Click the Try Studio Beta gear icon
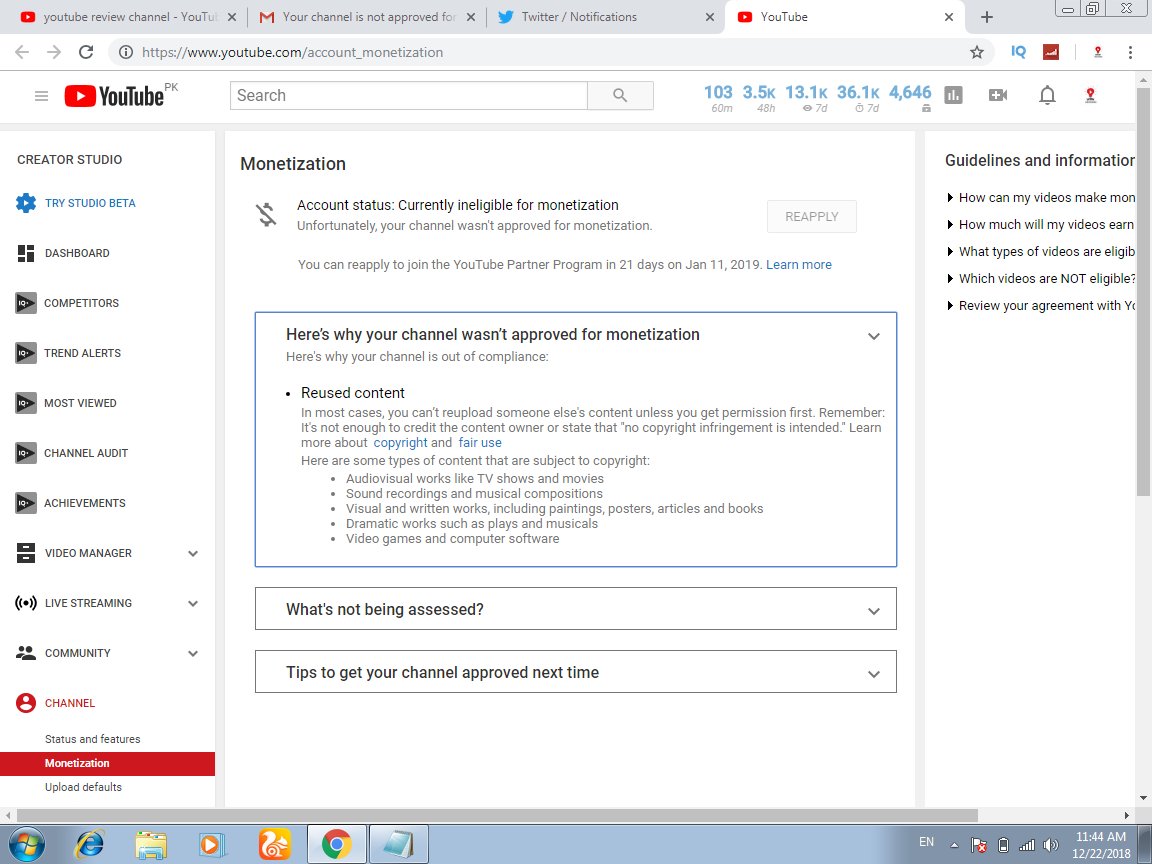 (x=26, y=203)
